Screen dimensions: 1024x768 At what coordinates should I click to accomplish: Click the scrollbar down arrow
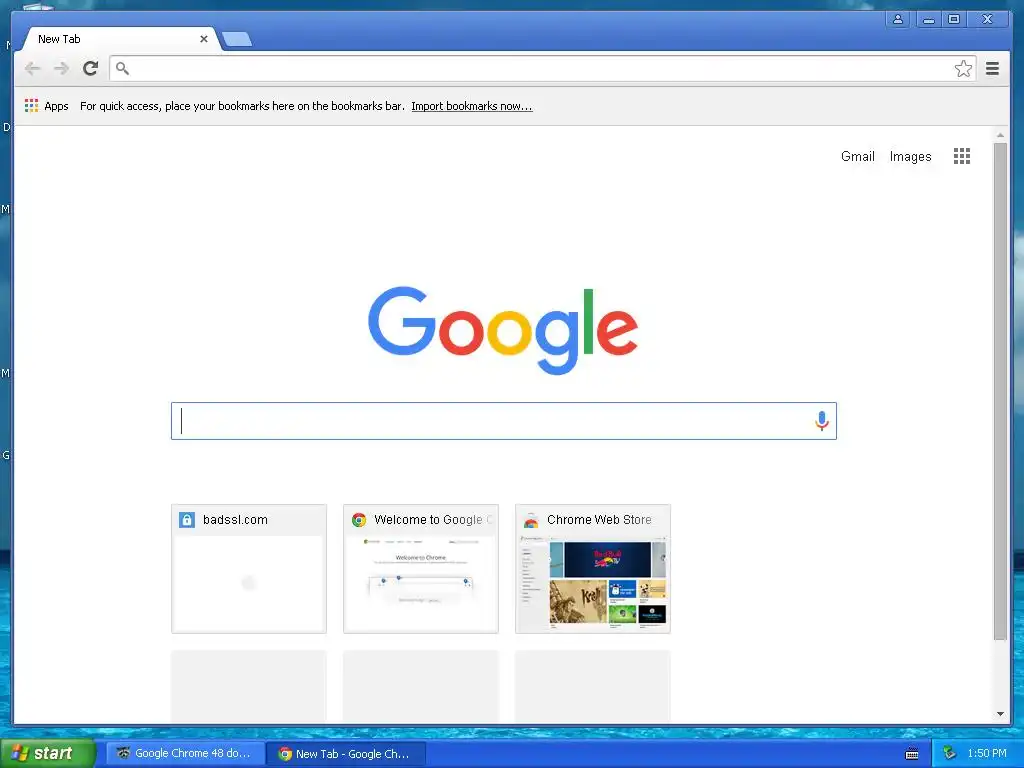coord(1000,714)
